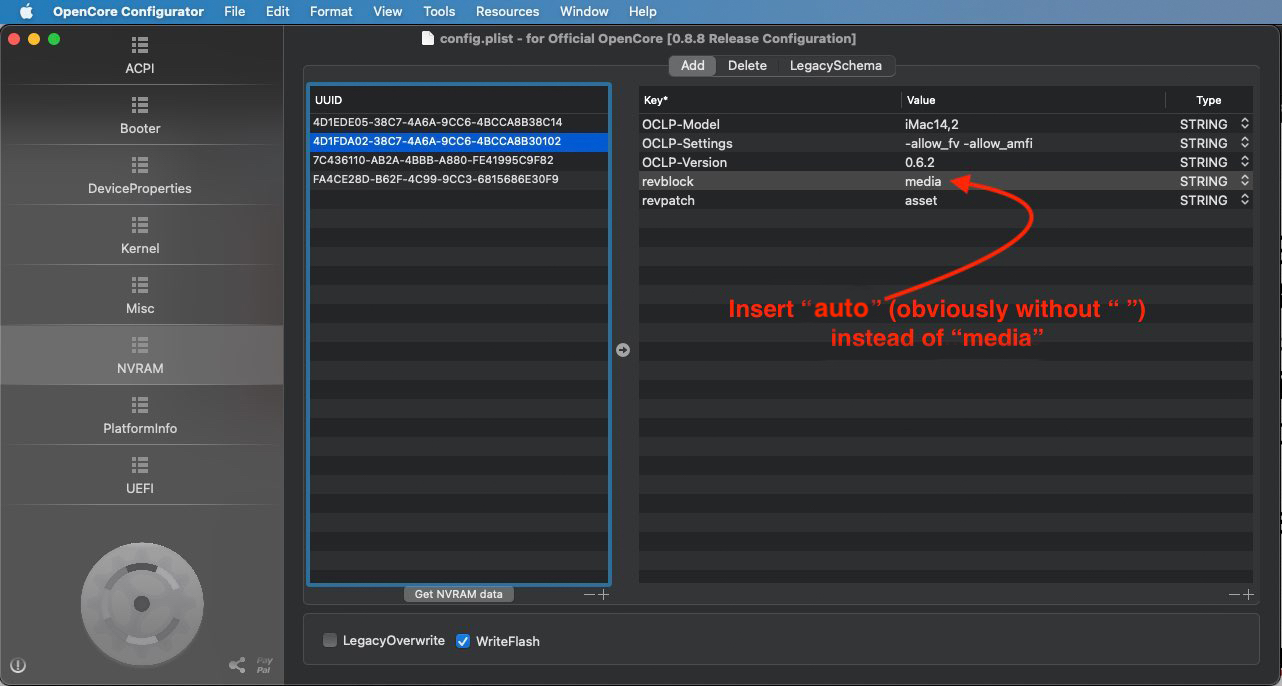Screen dimensions: 1282x686
Task: Open Type dropdown for revblock row
Action: (1245, 181)
